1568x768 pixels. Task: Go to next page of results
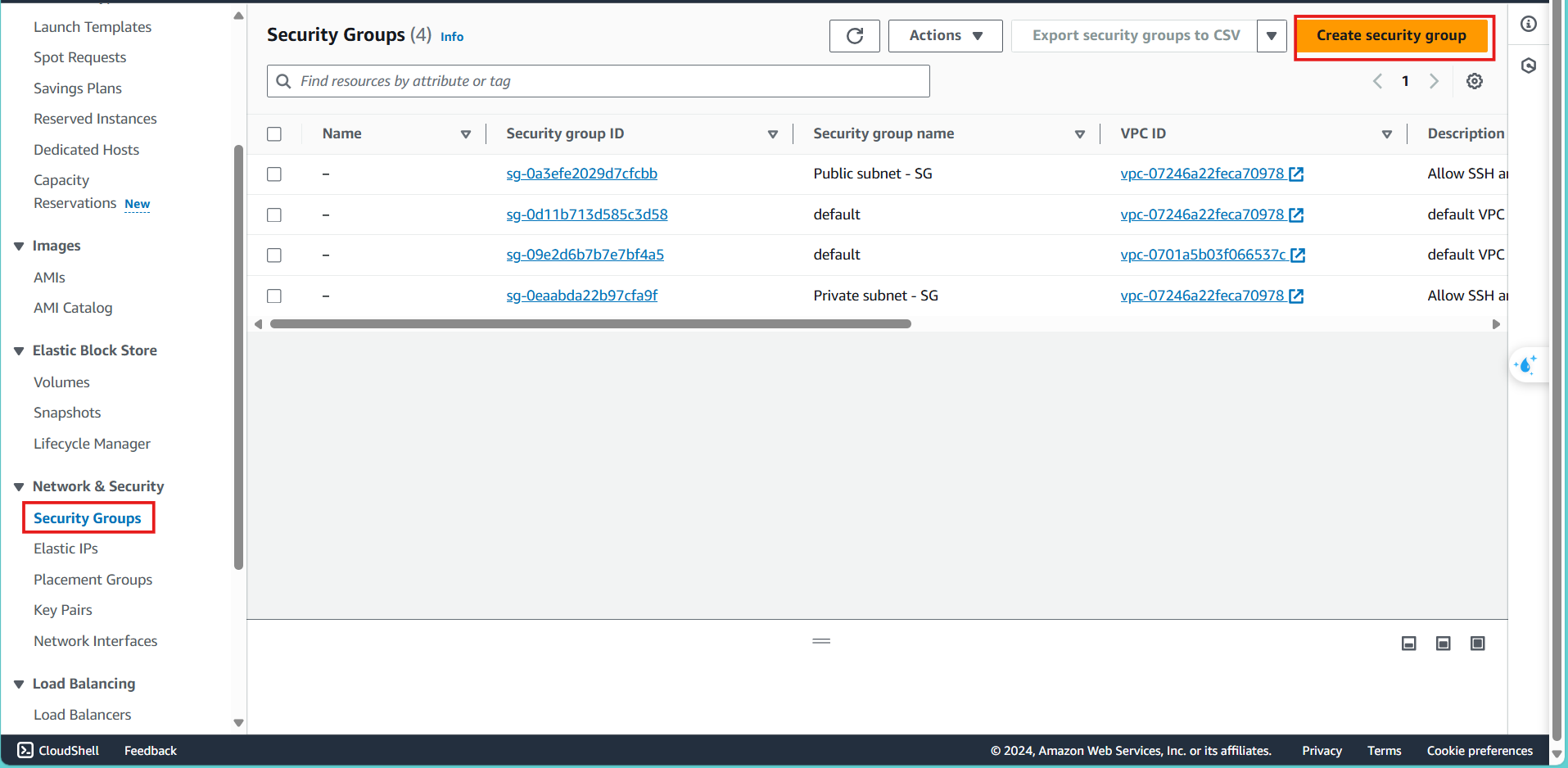1434,81
